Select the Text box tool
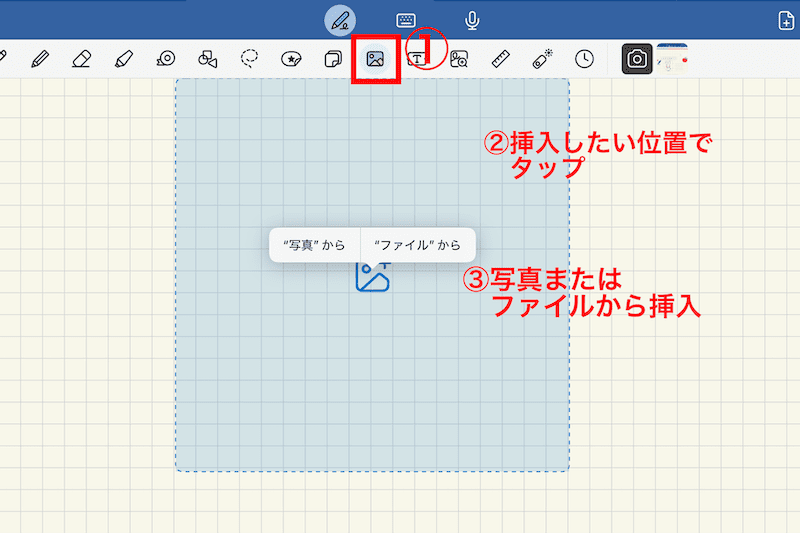Screen dimensions: 800x533 tap(416, 59)
